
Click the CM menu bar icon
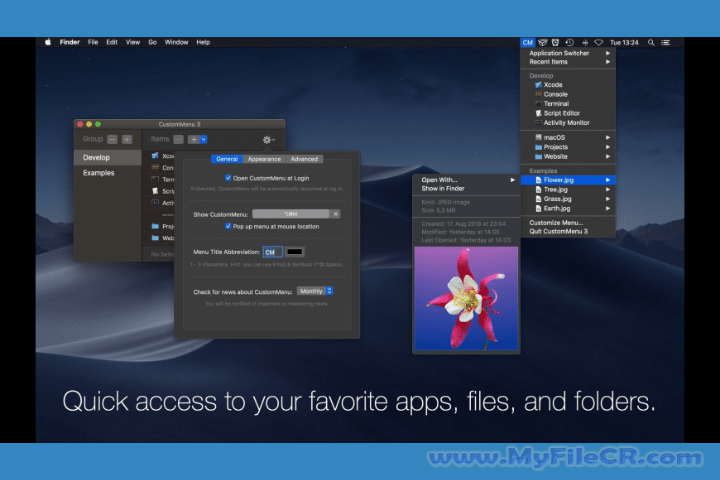[528, 42]
